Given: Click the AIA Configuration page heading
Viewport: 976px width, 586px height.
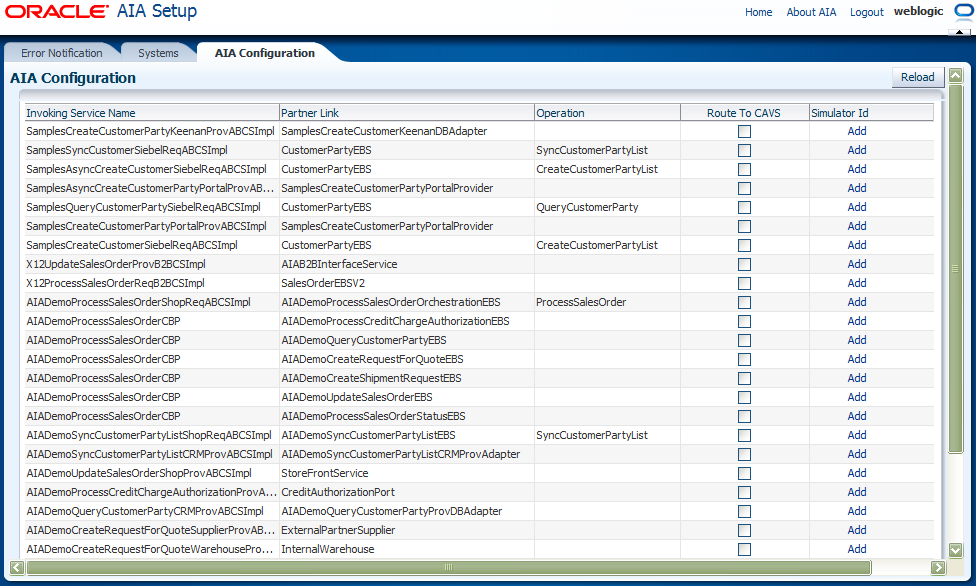Looking at the screenshot, I should click(x=73, y=78).
